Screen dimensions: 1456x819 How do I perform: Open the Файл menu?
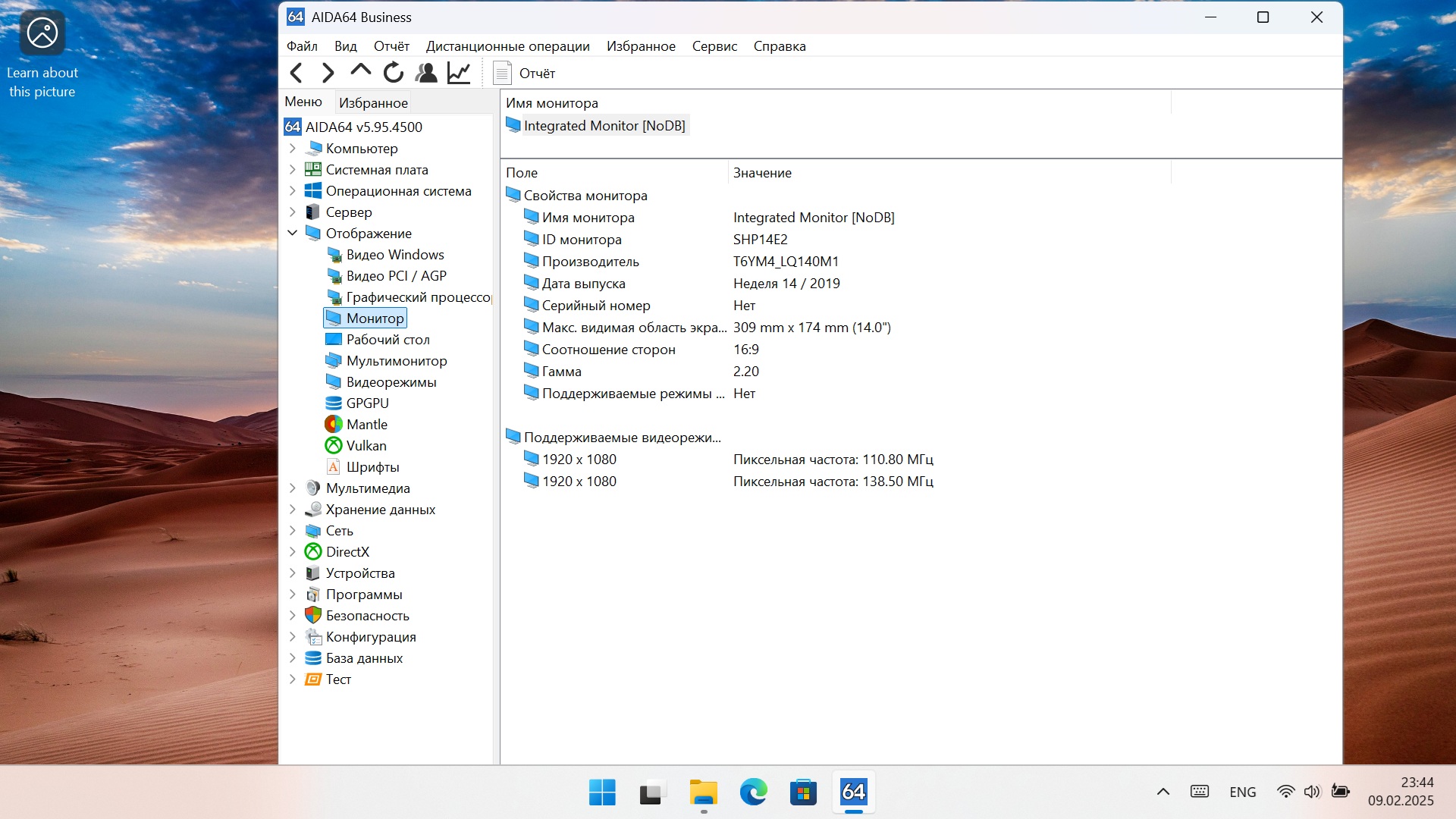coord(302,46)
